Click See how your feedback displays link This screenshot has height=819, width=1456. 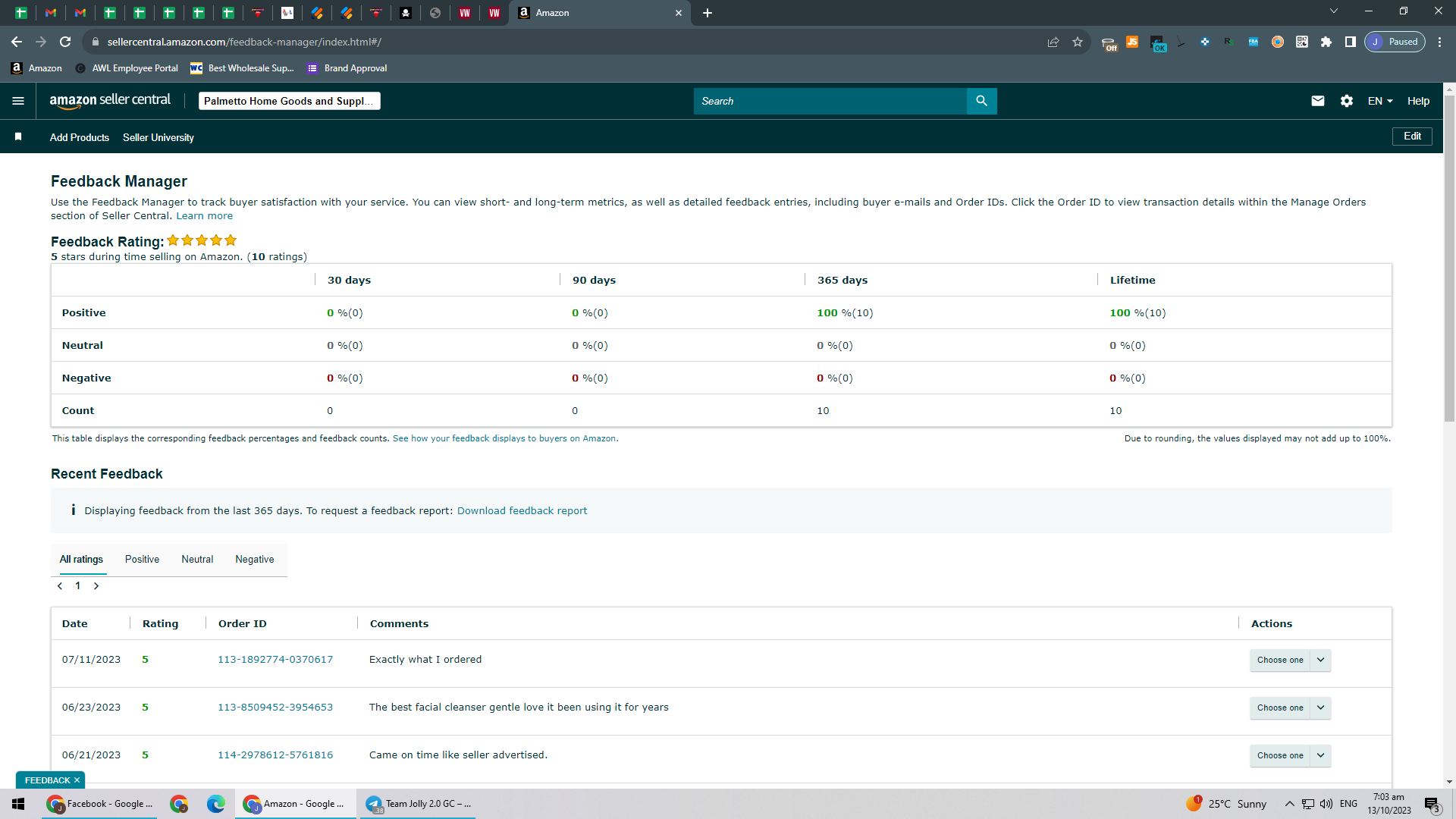(x=505, y=438)
